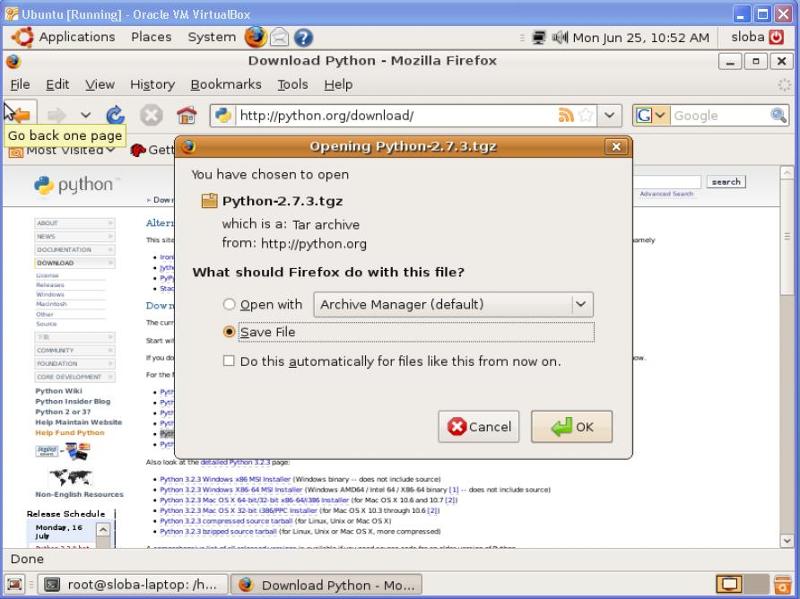Open the Applications menu
800x599 pixels.
tap(77, 37)
